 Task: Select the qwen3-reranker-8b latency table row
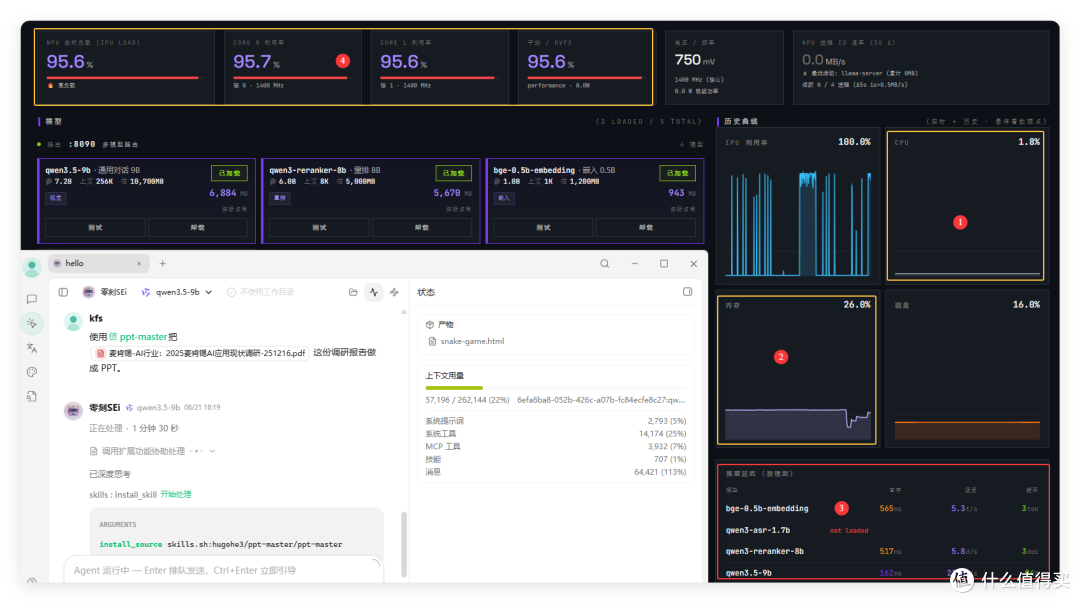(882, 551)
